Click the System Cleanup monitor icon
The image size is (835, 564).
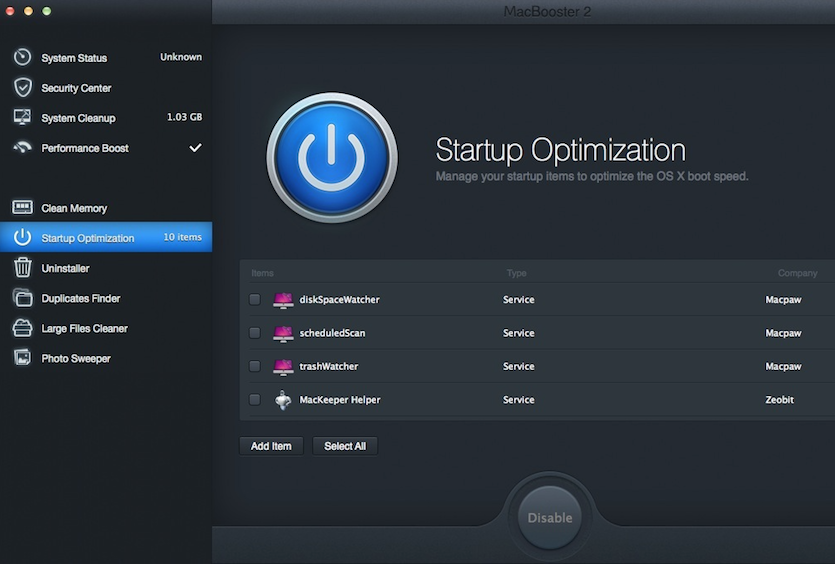point(22,117)
